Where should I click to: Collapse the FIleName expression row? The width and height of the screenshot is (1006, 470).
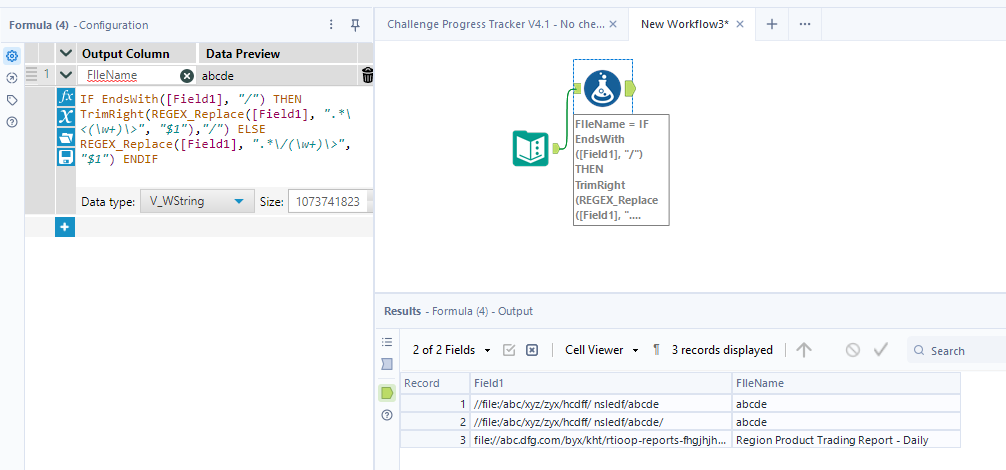pos(66,74)
